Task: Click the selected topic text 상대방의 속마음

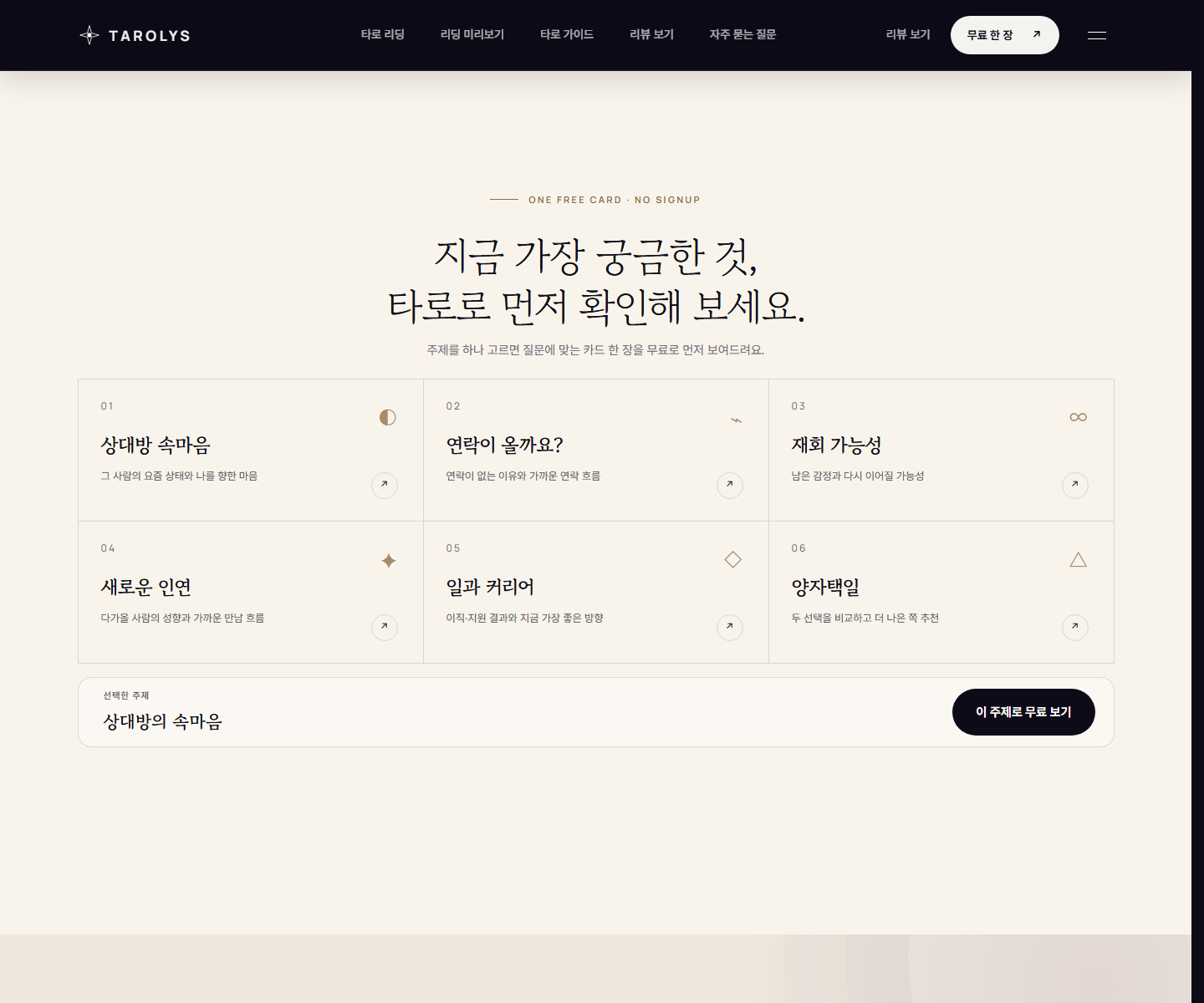Action: pos(163,721)
